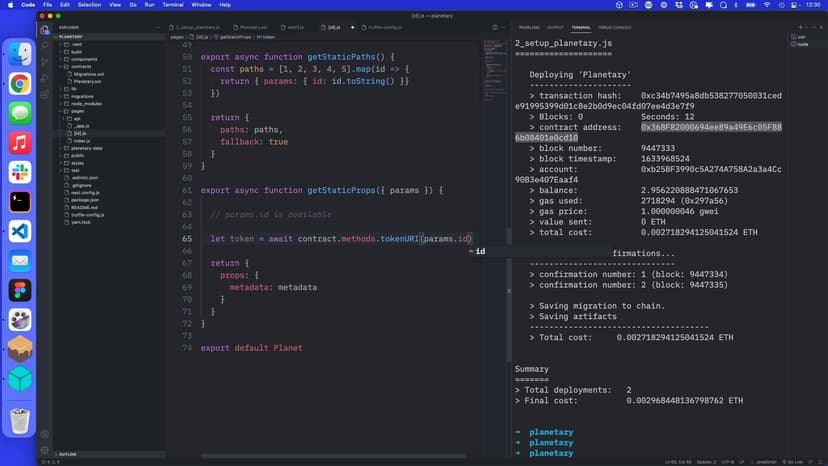
Task: Switch to the PROBLEMS panel tab
Action: coord(528,27)
